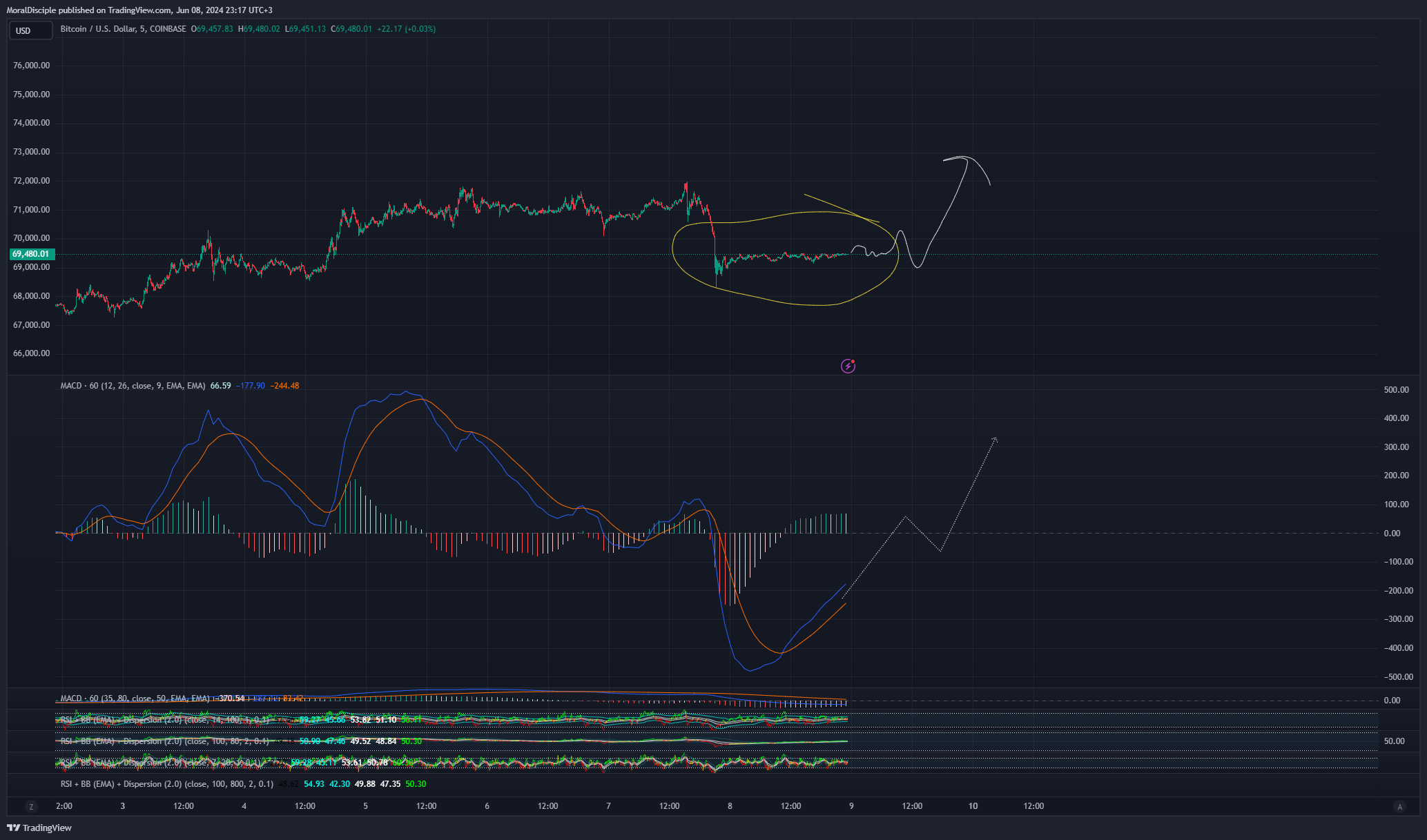This screenshot has width=1427, height=840.
Task: Open the USD currency selector
Action: coord(30,30)
